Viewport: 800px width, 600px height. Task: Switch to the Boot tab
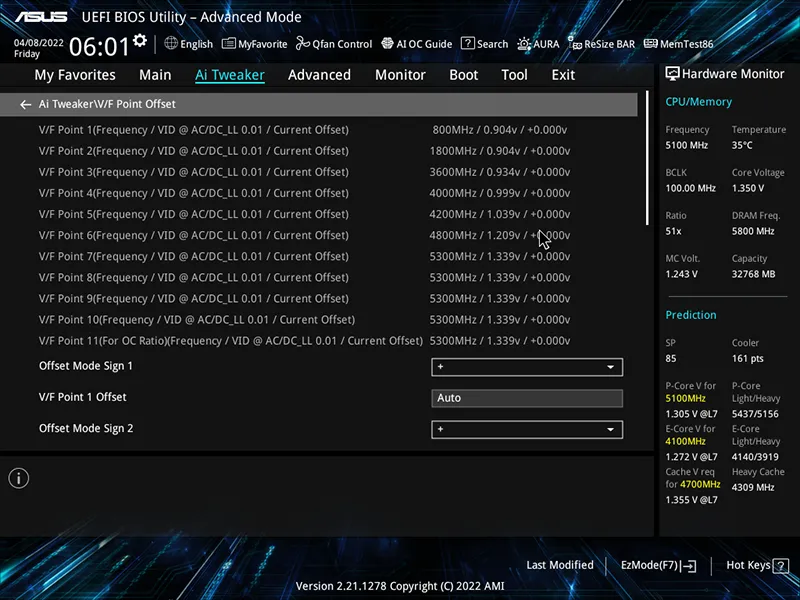click(x=463, y=75)
